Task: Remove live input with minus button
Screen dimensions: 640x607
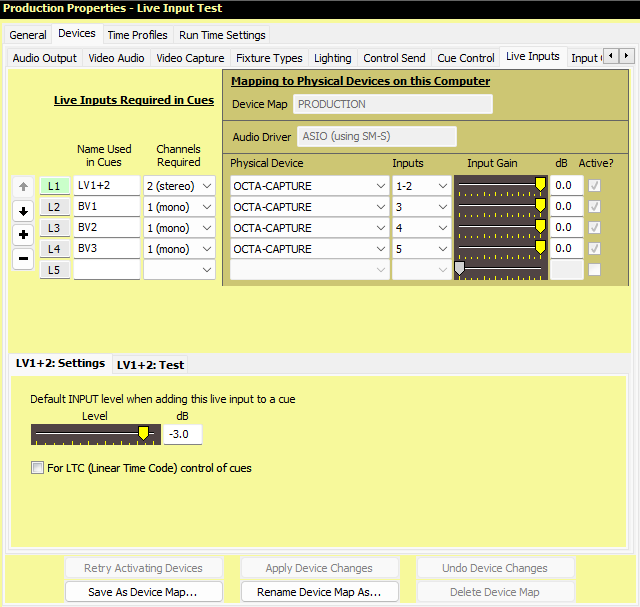Action: tap(23, 258)
